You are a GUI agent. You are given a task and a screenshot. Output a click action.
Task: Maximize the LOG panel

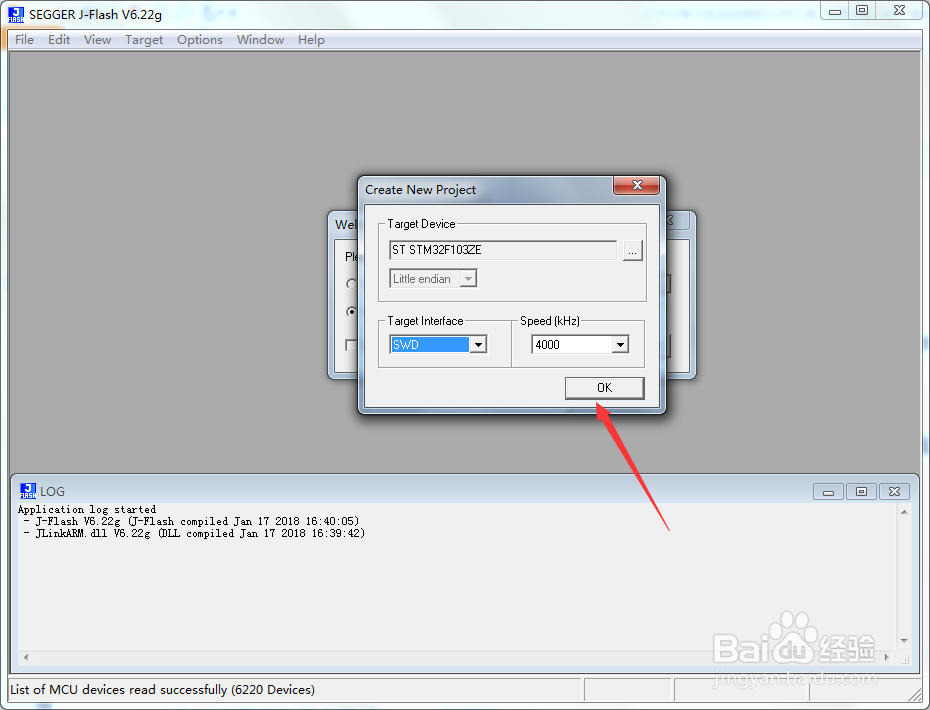(861, 492)
